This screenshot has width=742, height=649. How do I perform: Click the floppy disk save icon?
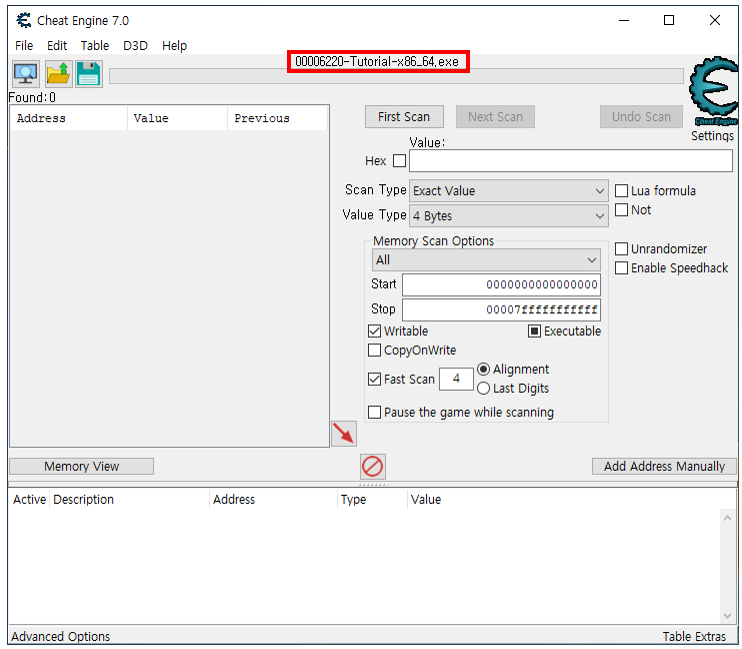pos(88,74)
